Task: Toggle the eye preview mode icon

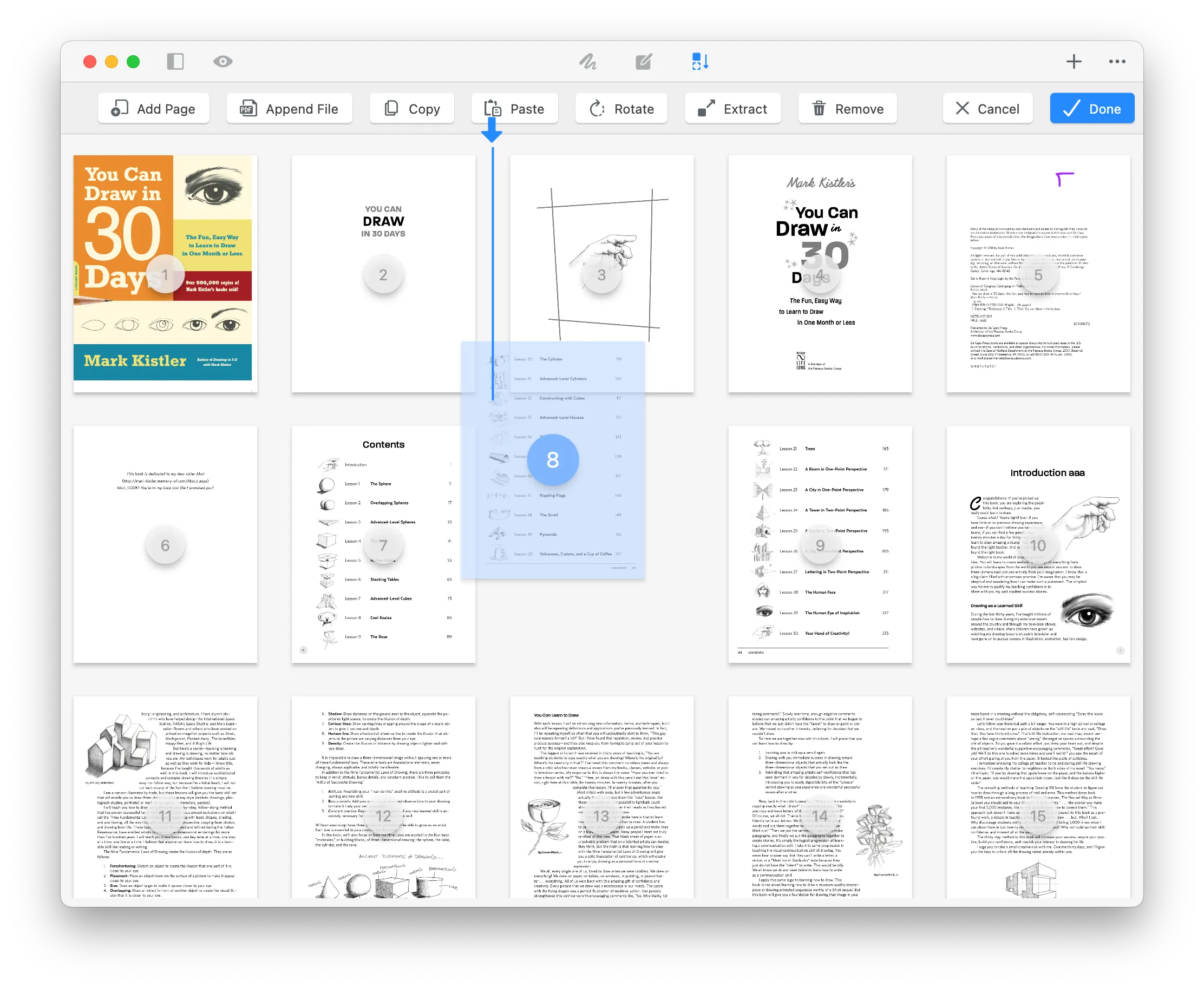Action: tap(223, 61)
